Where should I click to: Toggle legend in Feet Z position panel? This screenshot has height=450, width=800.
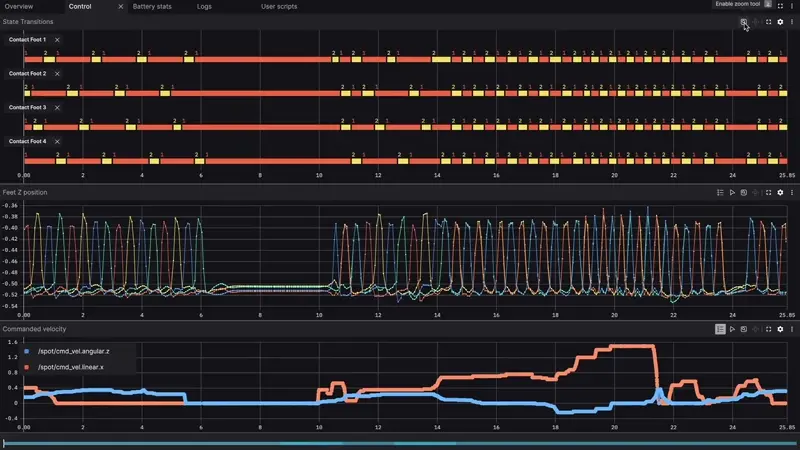point(720,192)
